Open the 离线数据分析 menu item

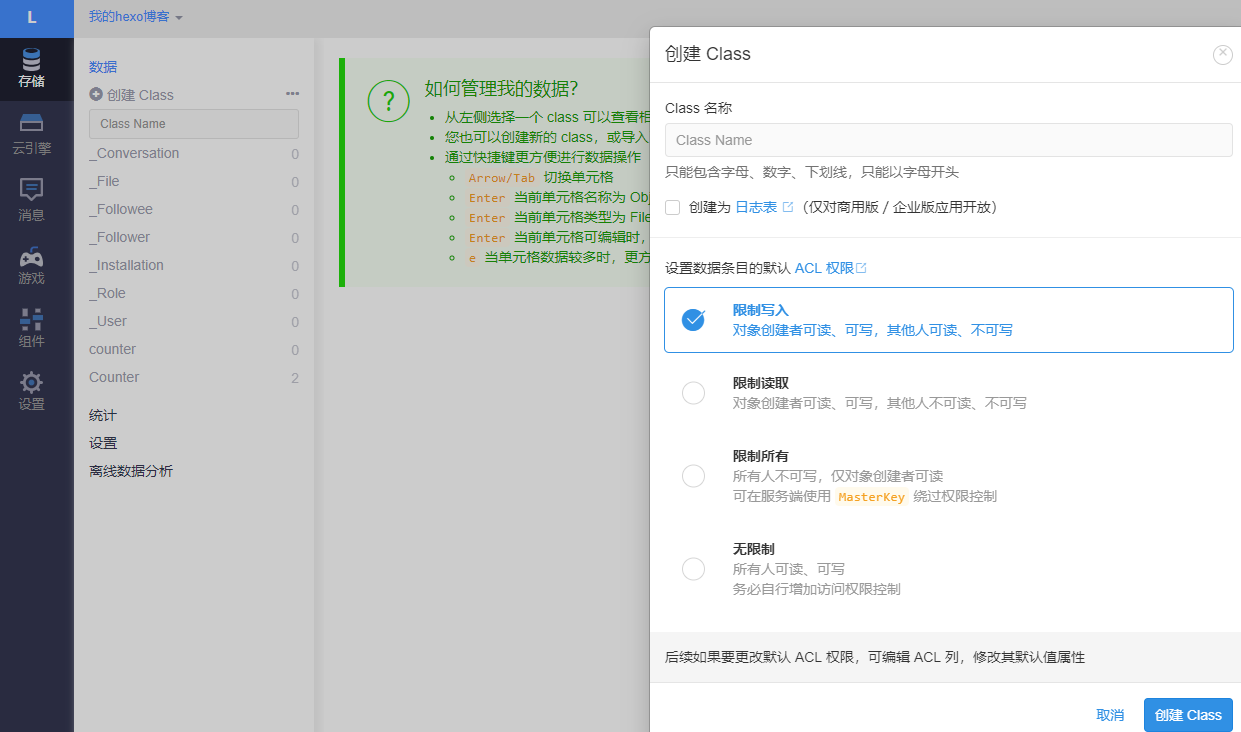point(131,471)
